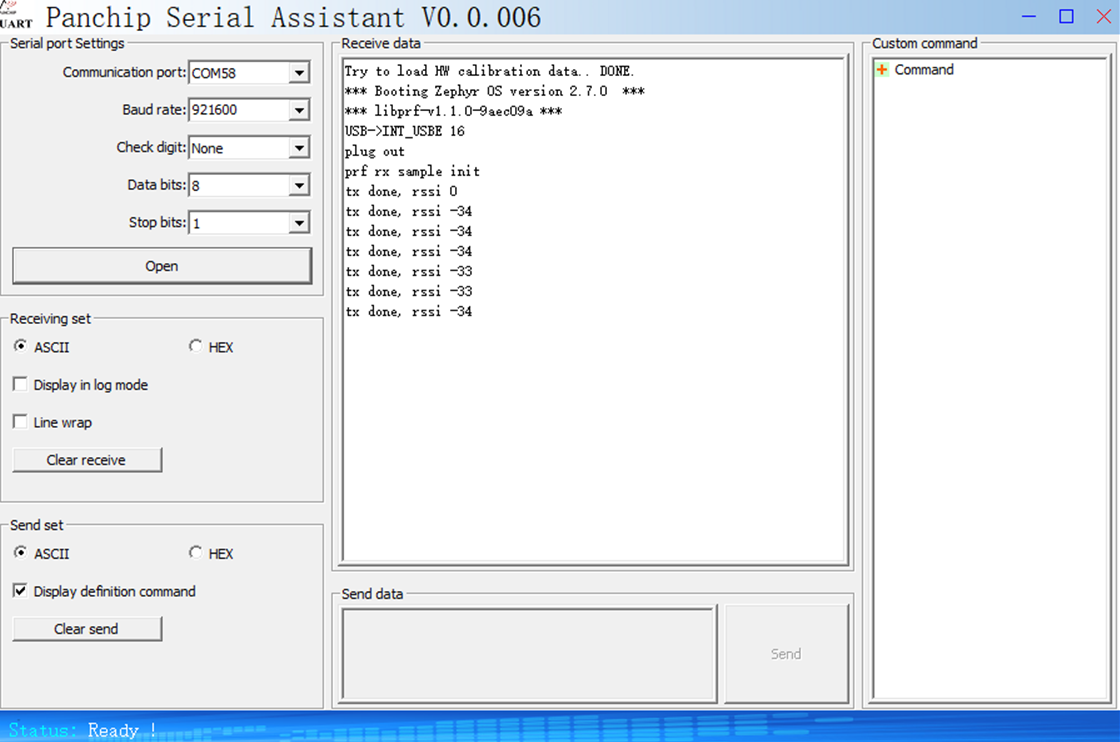Select HEX in Send set
Image resolution: width=1120 pixels, height=742 pixels.
(195, 553)
